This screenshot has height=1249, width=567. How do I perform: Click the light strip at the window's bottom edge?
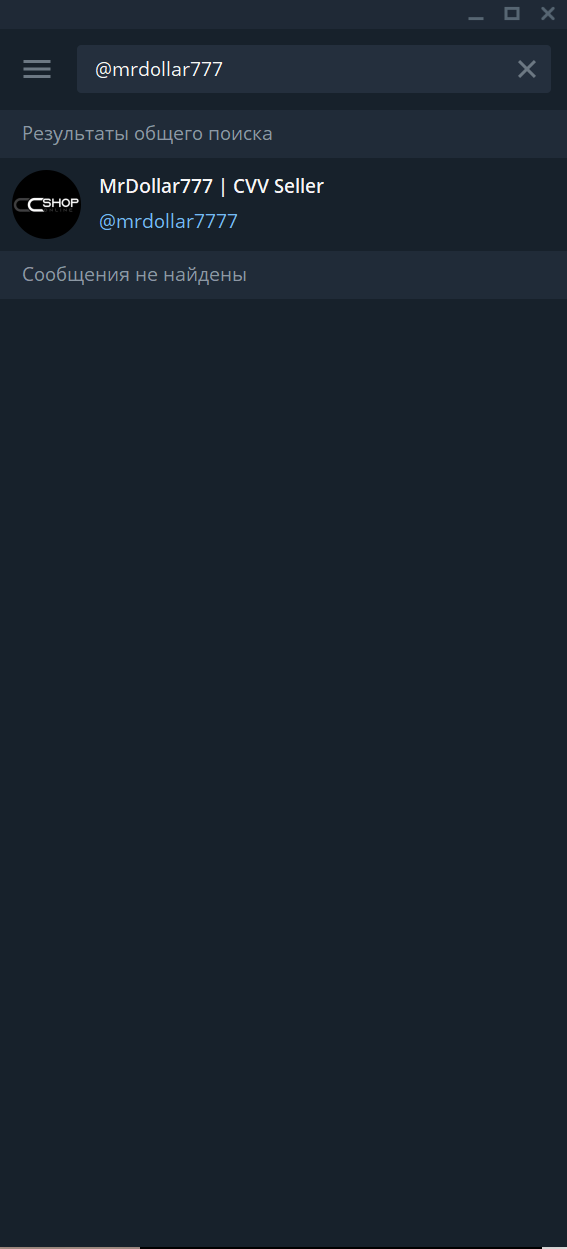[70, 1246]
